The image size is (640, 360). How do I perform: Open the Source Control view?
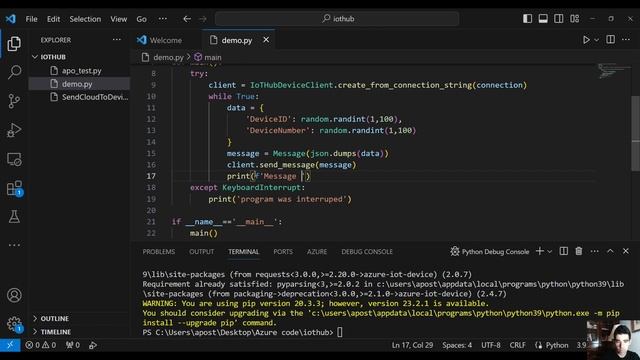pos(14,101)
